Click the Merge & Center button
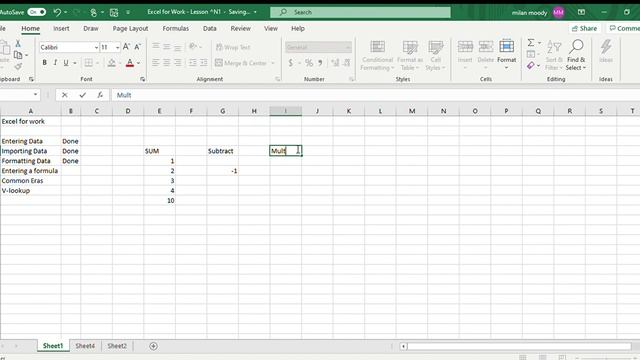The width and height of the screenshot is (640, 360). tap(241, 63)
